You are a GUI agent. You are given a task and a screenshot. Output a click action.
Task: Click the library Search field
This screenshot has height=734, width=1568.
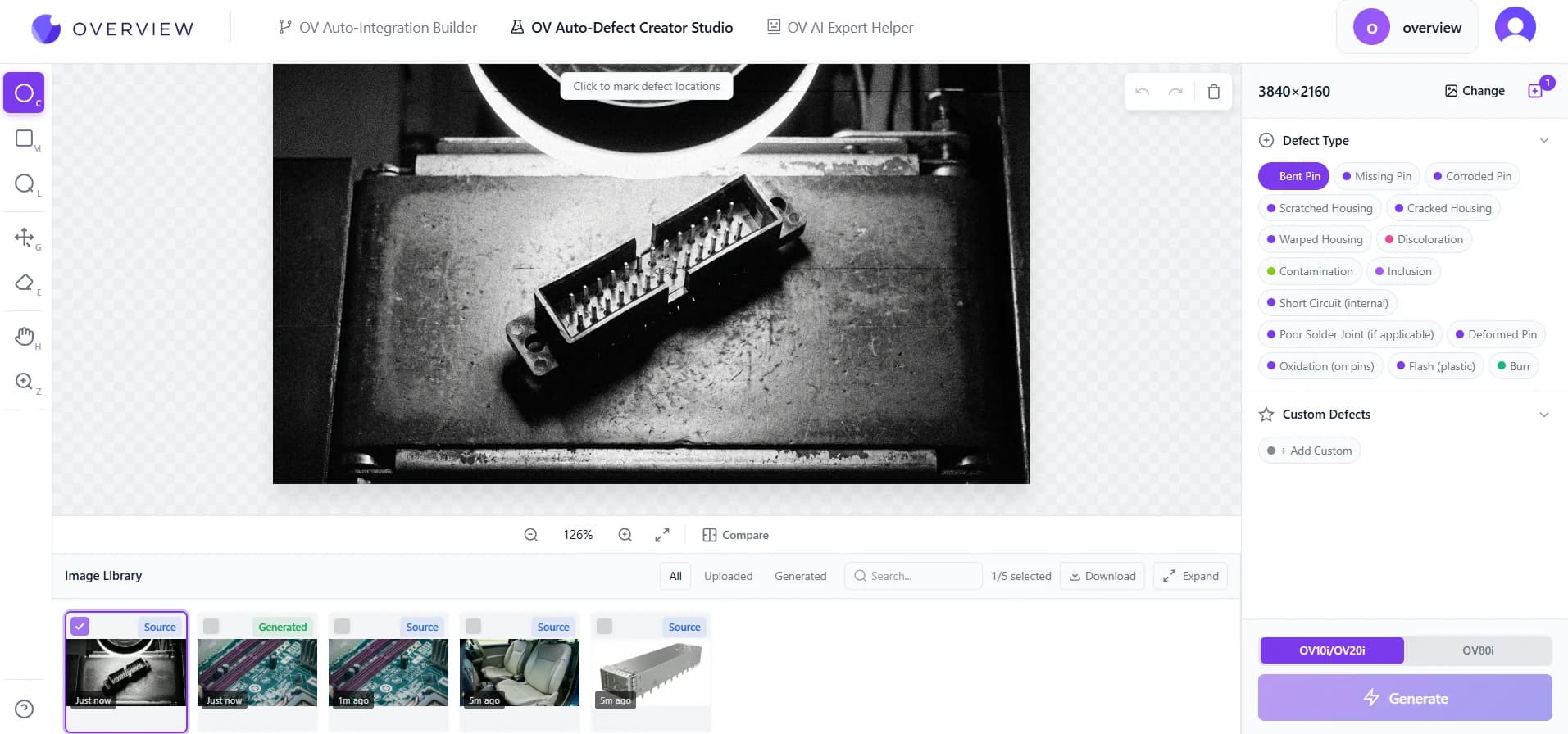(914, 576)
